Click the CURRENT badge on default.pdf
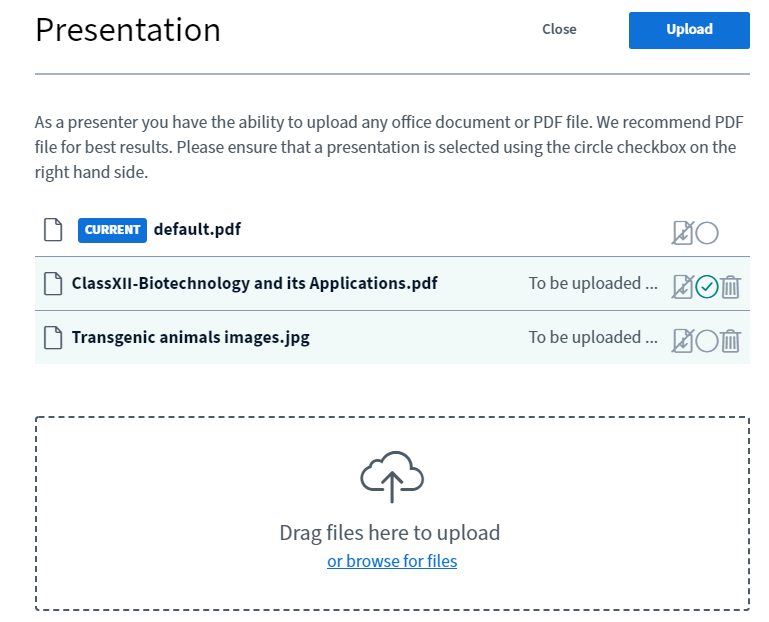Viewport: 769px width, 622px height. tap(112, 230)
